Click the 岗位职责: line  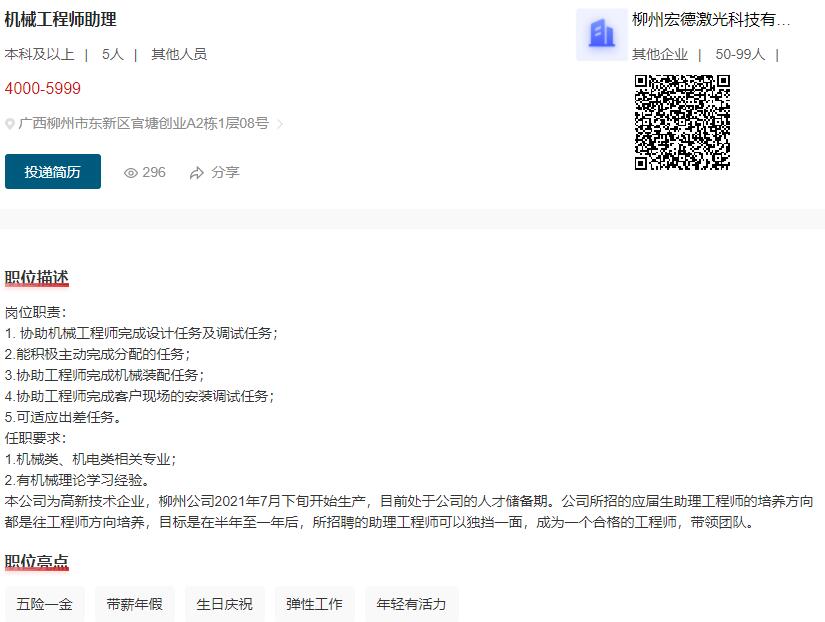(x=36, y=312)
